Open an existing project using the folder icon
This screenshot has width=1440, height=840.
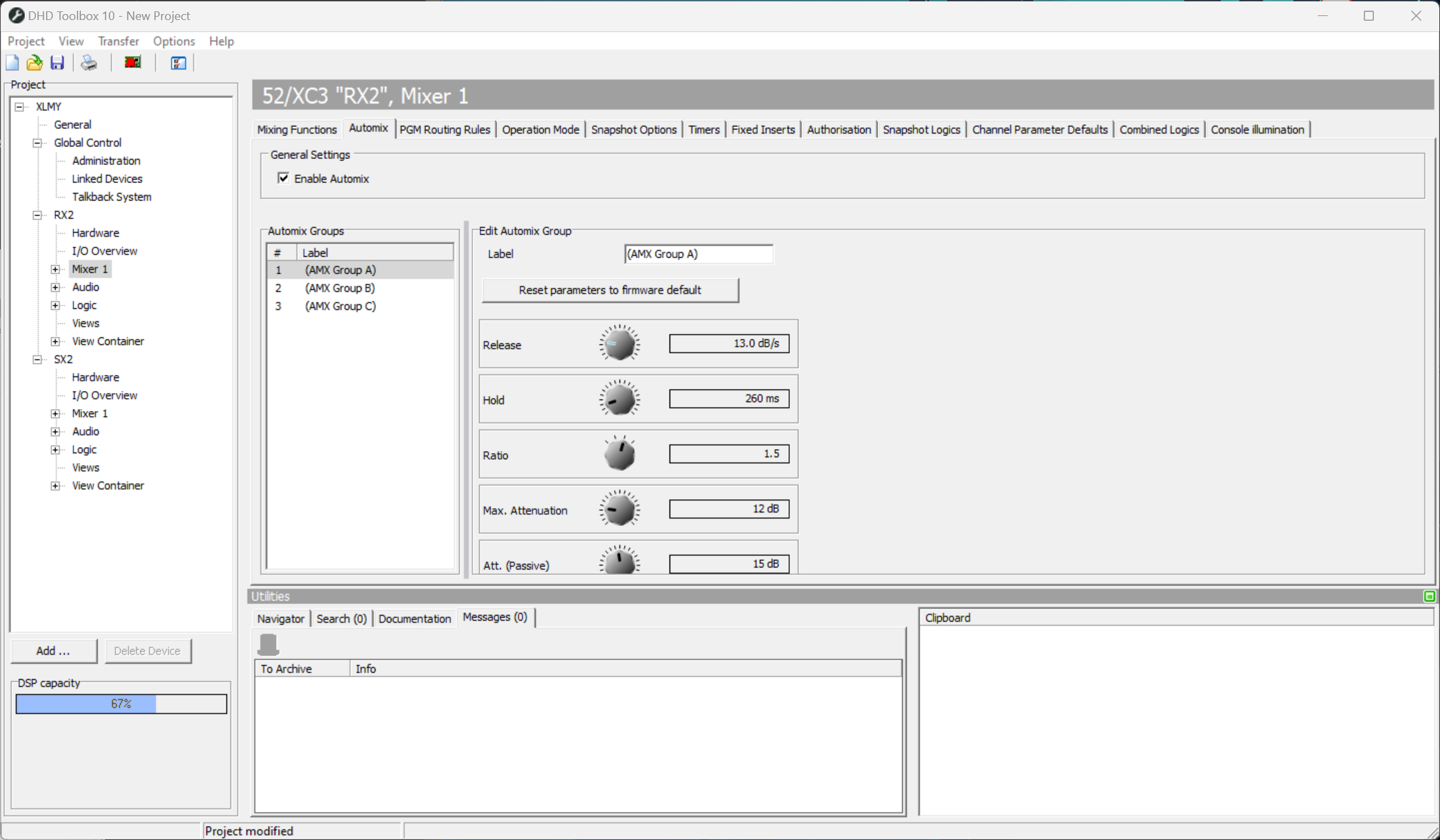coord(34,62)
